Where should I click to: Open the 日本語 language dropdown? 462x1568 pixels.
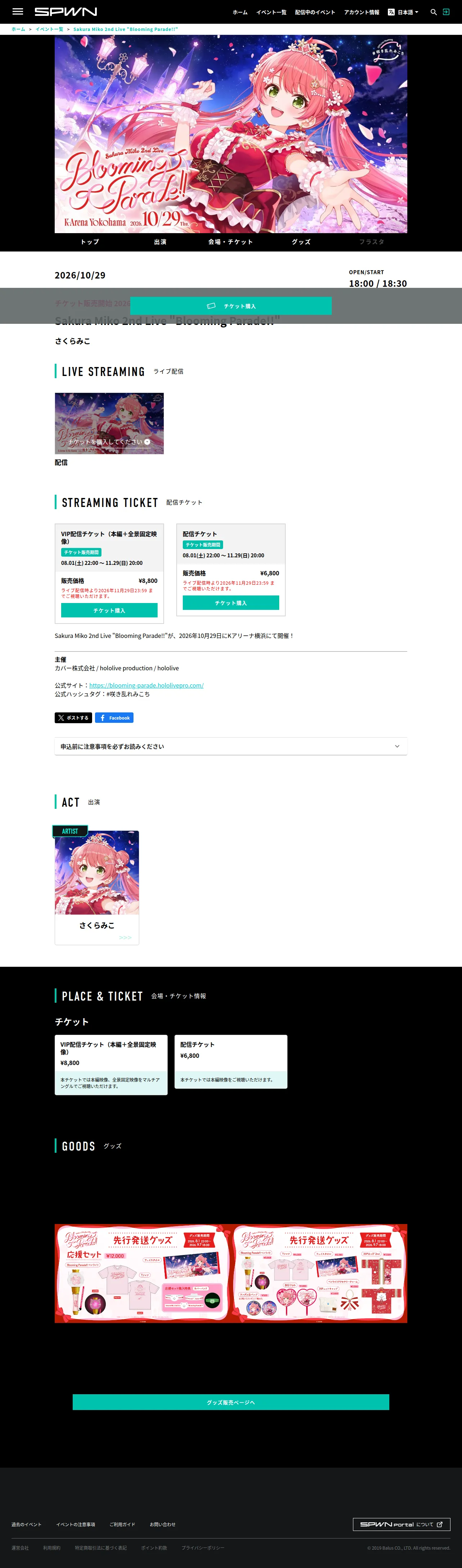407,12
